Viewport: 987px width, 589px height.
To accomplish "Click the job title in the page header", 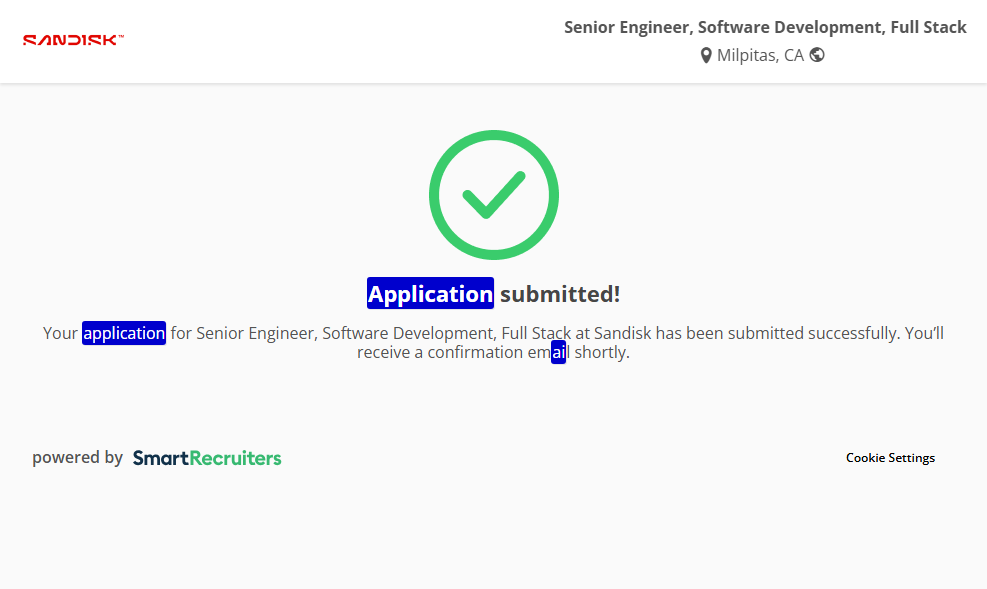I will [765, 27].
